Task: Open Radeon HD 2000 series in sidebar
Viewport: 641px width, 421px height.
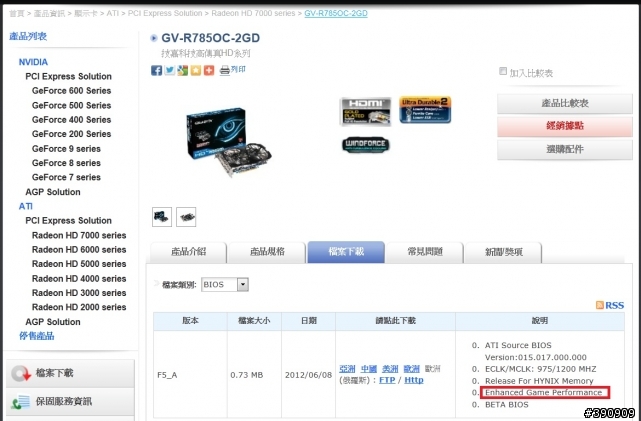Action: point(79,307)
